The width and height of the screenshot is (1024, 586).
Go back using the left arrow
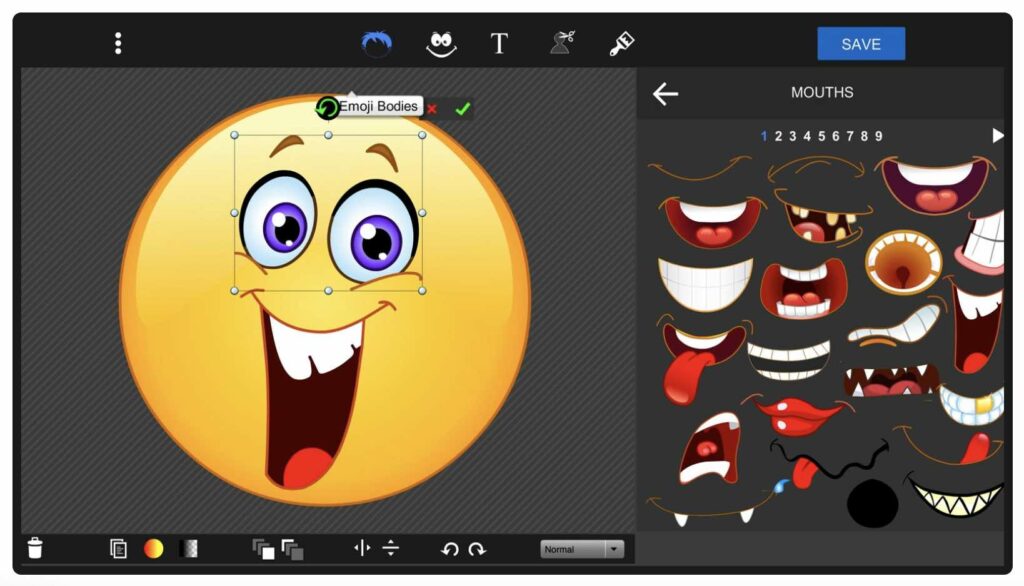[665, 93]
